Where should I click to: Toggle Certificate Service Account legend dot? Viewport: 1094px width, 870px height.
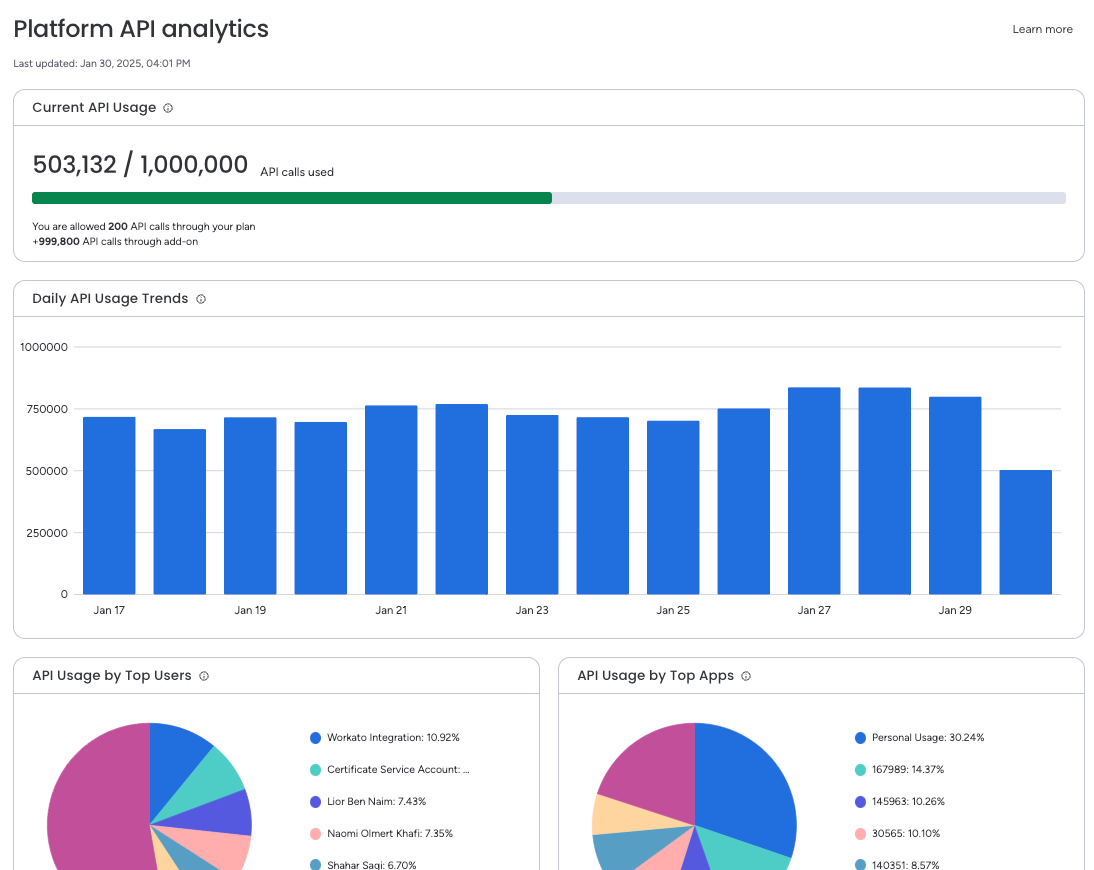pos(315,770)
